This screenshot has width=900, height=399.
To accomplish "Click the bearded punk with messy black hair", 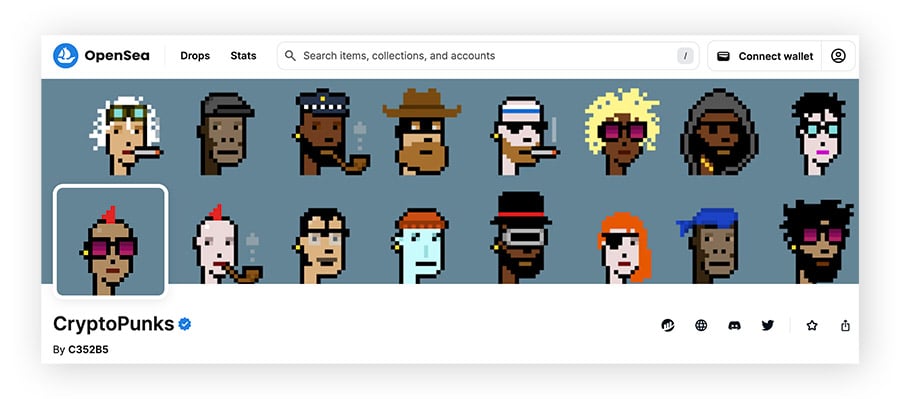I will [x=817, y=242].
